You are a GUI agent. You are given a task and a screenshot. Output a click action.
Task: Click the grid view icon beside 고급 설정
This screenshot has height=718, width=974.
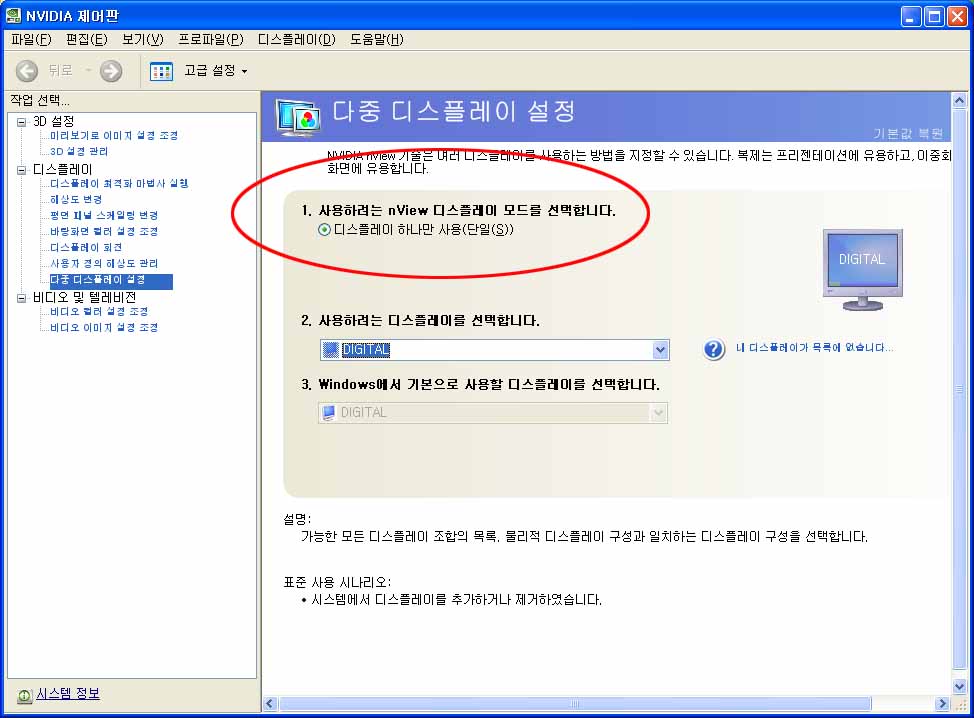tap(162, 71)
